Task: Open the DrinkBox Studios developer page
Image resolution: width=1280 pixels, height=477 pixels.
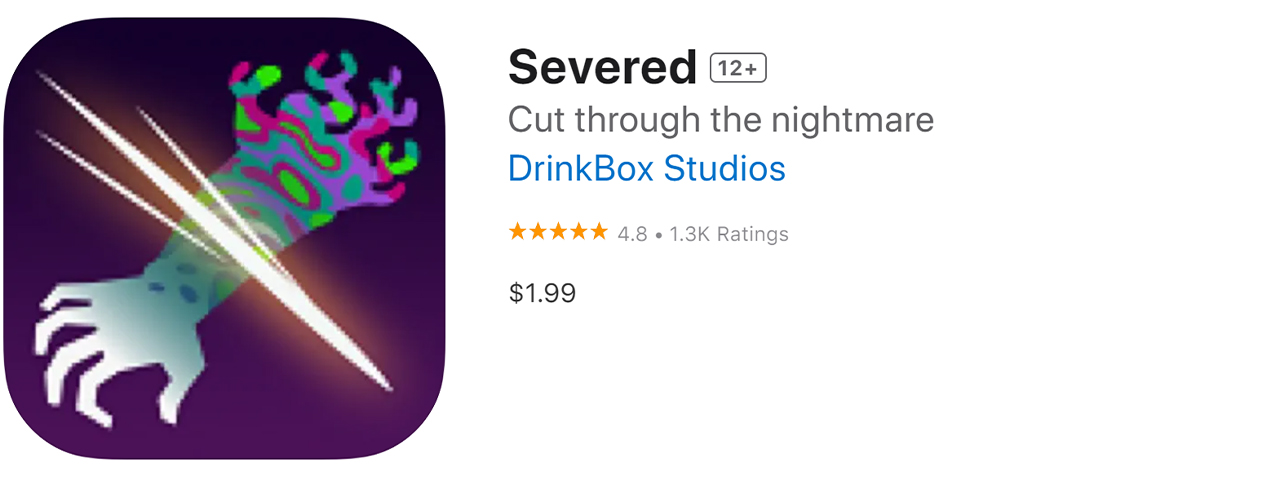Action: 646,168
